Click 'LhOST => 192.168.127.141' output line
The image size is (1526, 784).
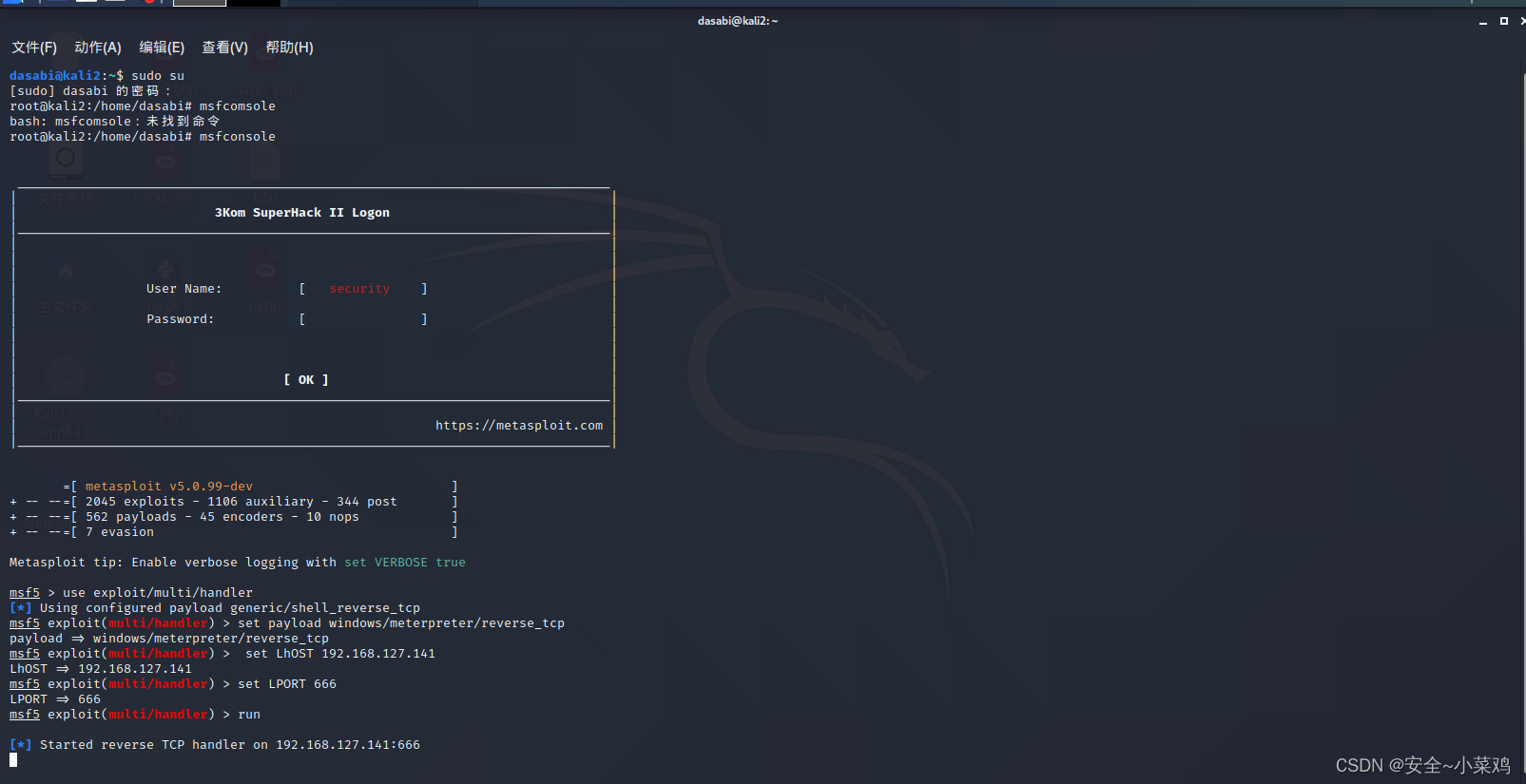[101, 669]
